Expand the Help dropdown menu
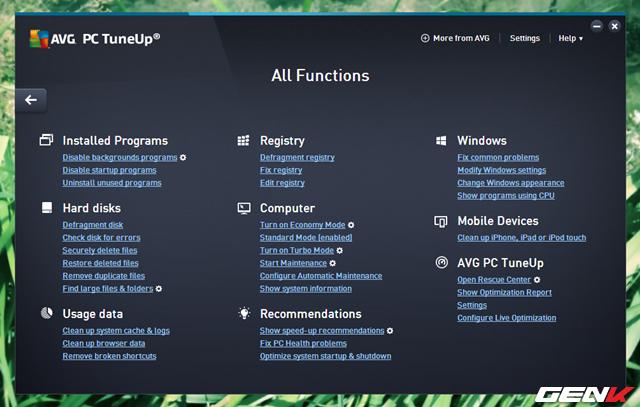This screenshot has width=640, height=407. pyautogui.click(x=570, y=39)
